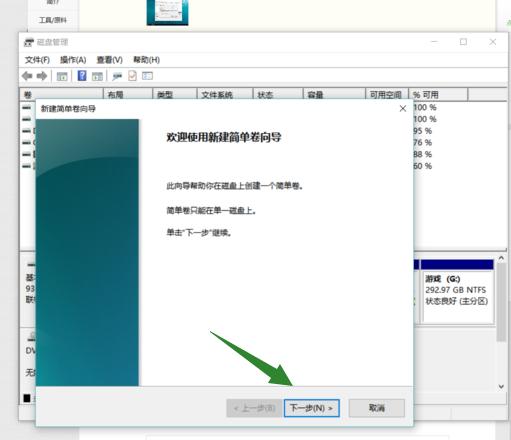Select the 游戏 (G:) partition block

457,292
